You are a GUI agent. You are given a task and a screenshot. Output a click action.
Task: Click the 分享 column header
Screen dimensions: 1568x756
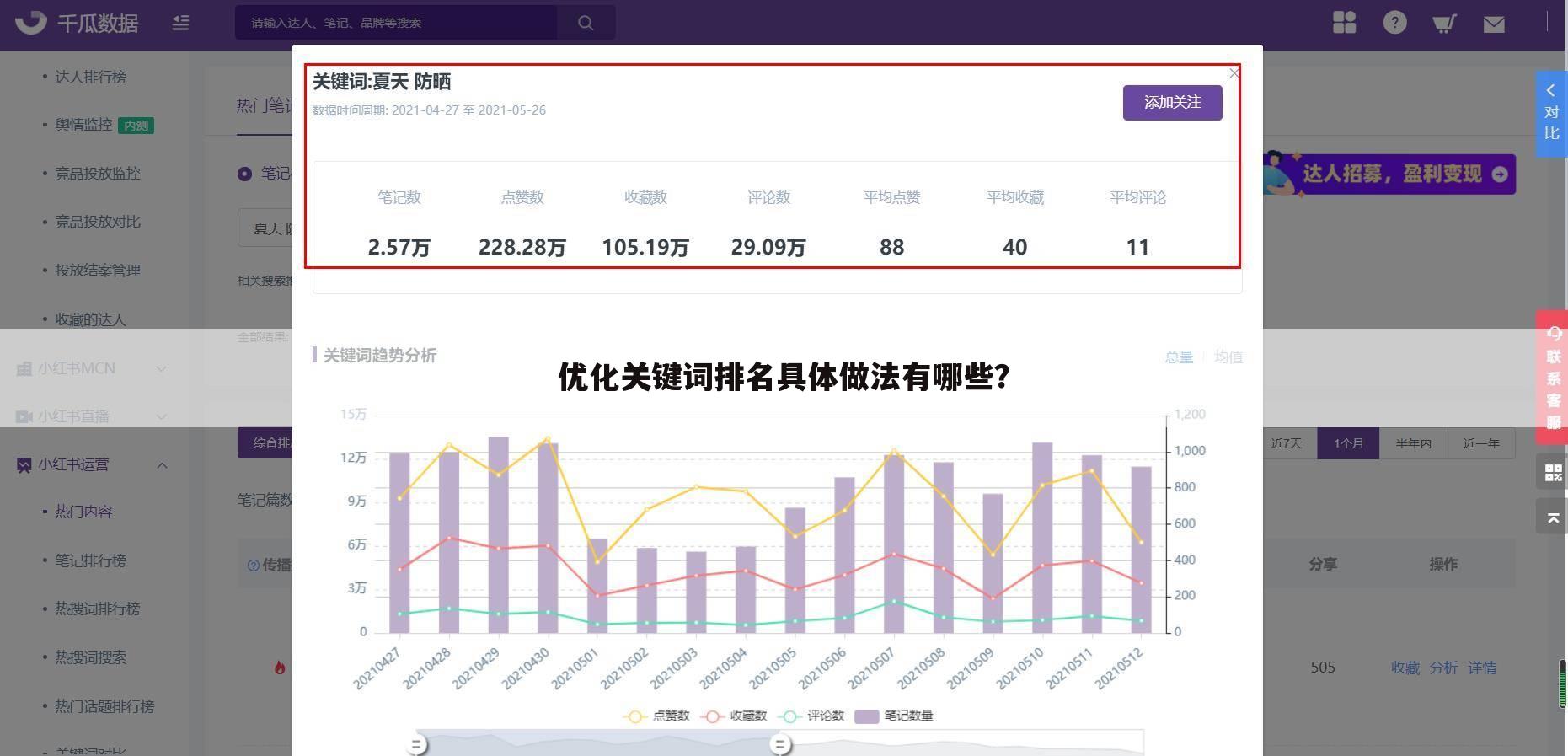point(1323,564)
